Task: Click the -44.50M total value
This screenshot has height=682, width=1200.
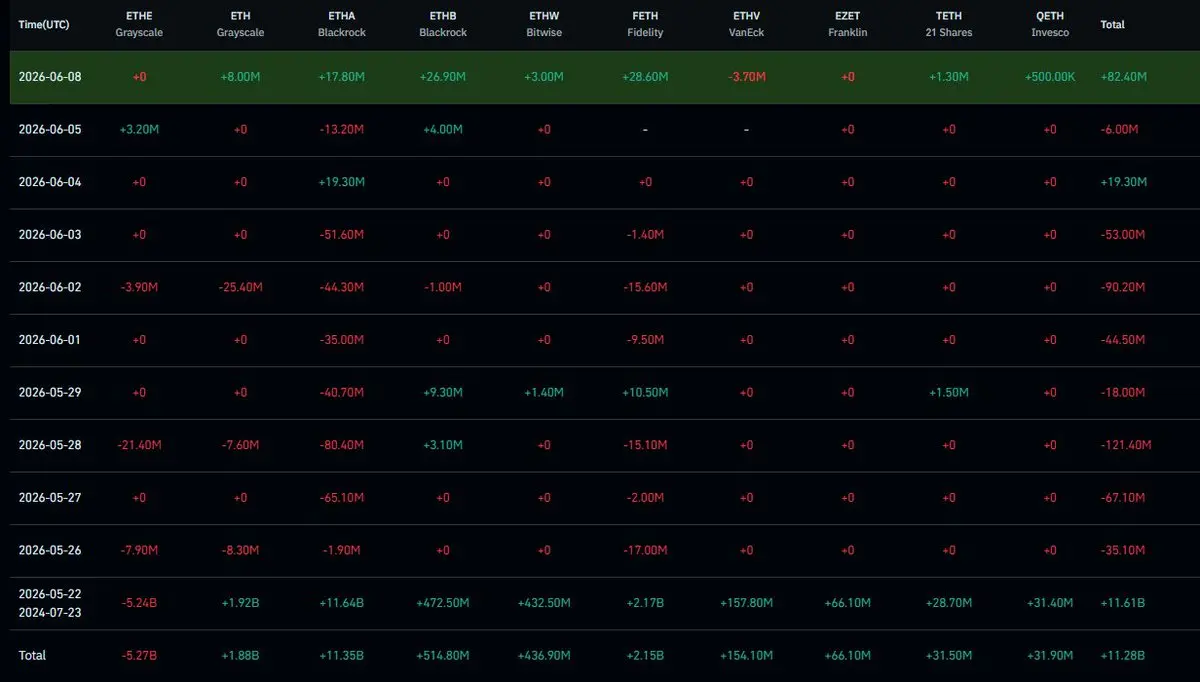Action: [1122, 340]
